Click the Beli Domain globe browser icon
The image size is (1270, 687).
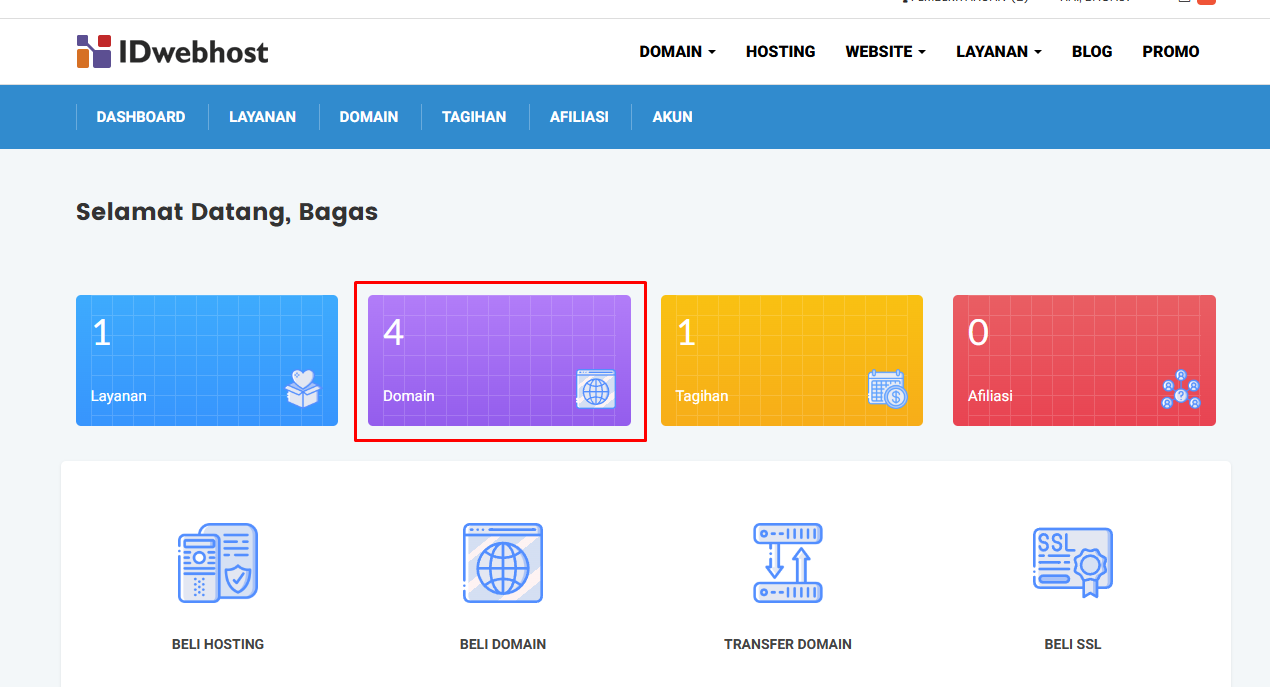click(503, 563)
